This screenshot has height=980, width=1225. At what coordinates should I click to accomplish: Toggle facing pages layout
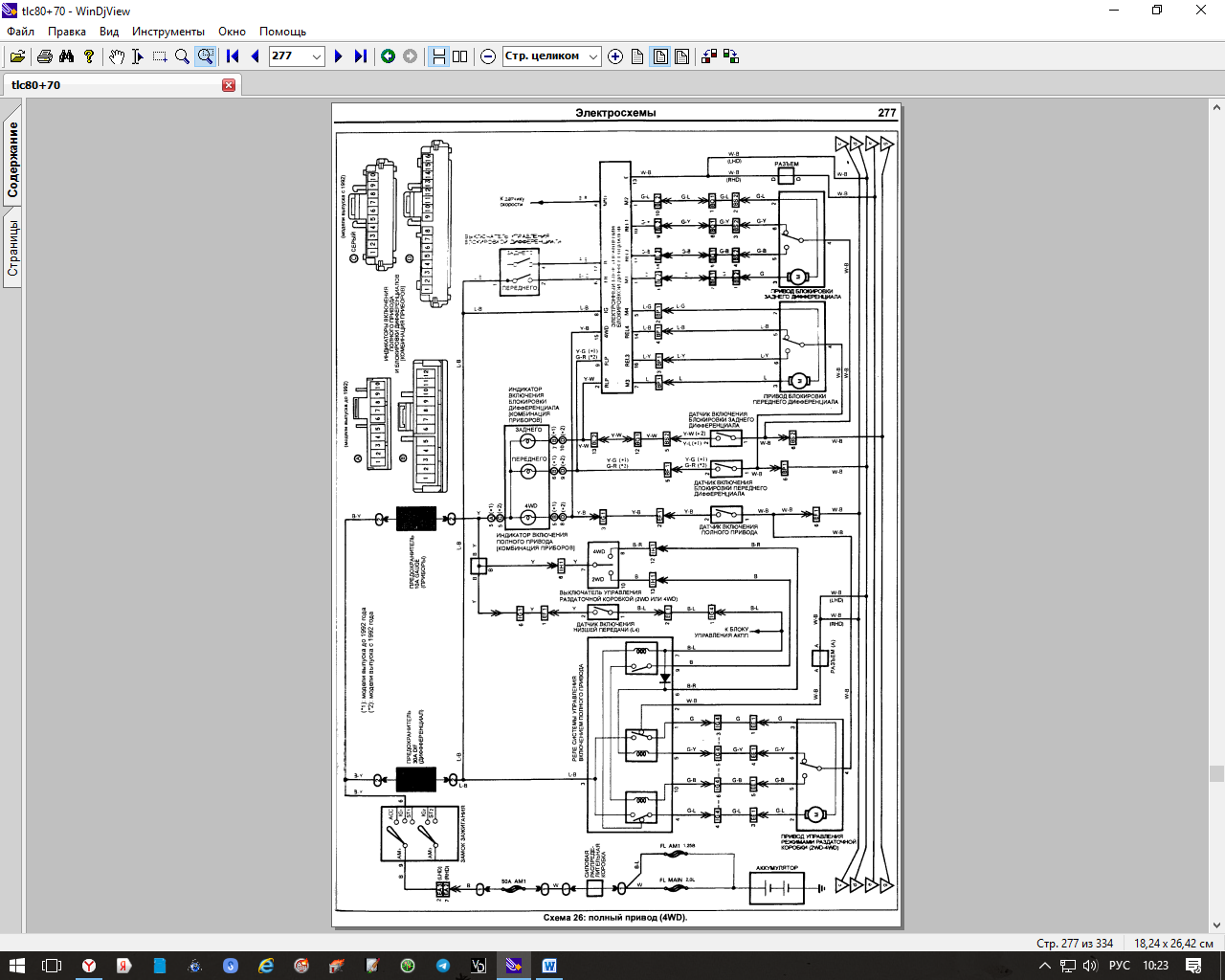tap(460, 56)
